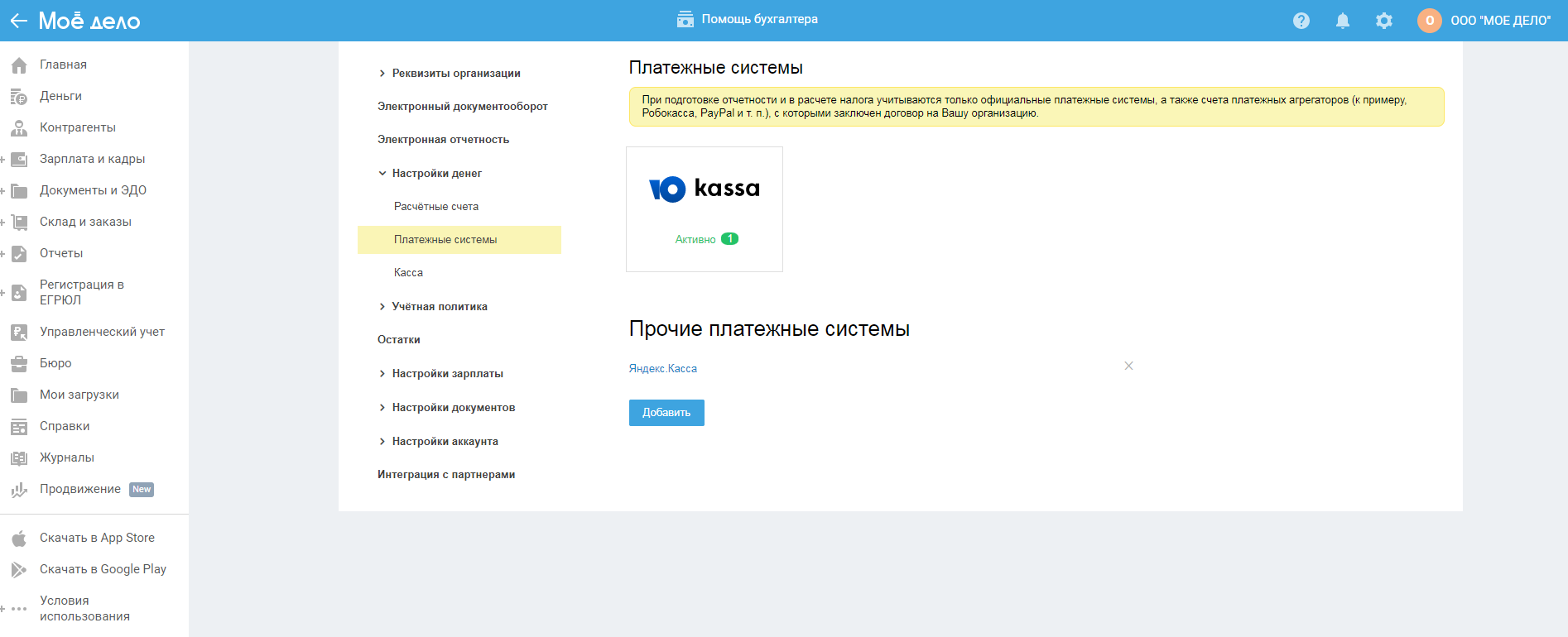Expand Документы и ЭДО plus sign
Viewport: 1568px width, 637px height.
2,191
